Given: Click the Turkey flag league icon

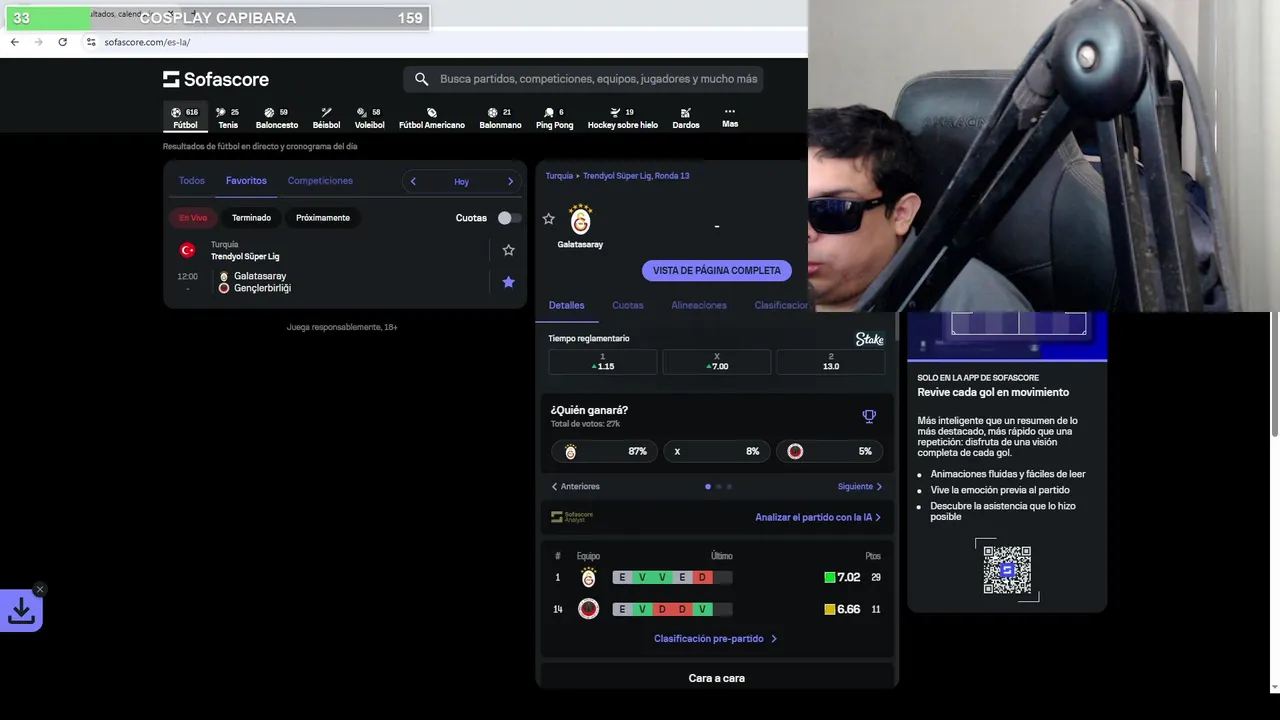Looking at the screenshot, I should [187, 250].
